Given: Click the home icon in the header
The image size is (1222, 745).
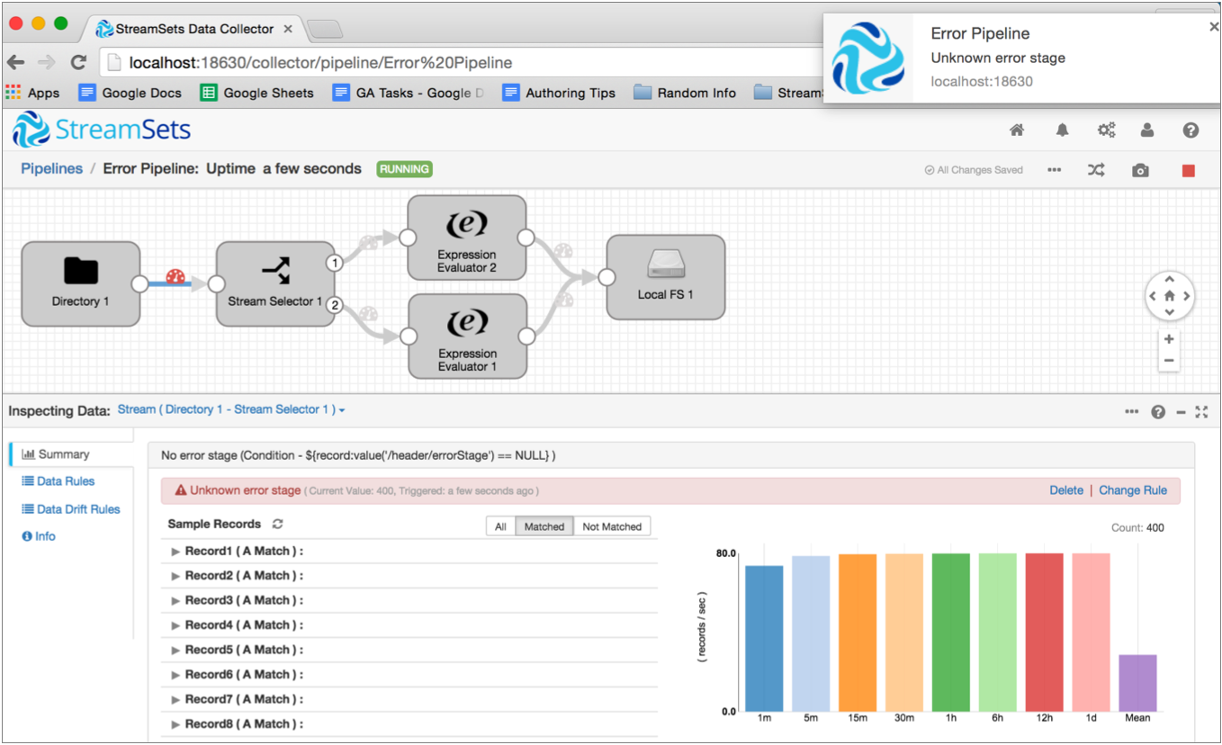Looking at the screenshot, I should [x=1017, y=130].
